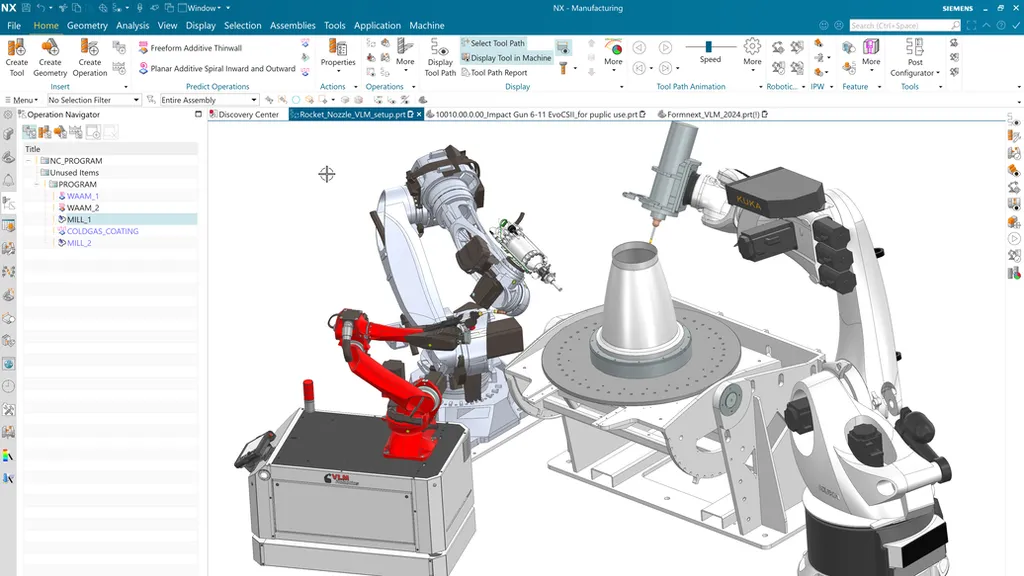Screen dimensions: 1024x576
Task: Click the Save icon in title bar
Action: point(25,8)
